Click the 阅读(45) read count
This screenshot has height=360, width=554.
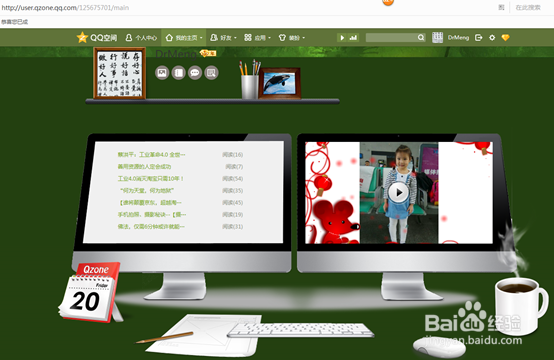[x=232, y=203]
